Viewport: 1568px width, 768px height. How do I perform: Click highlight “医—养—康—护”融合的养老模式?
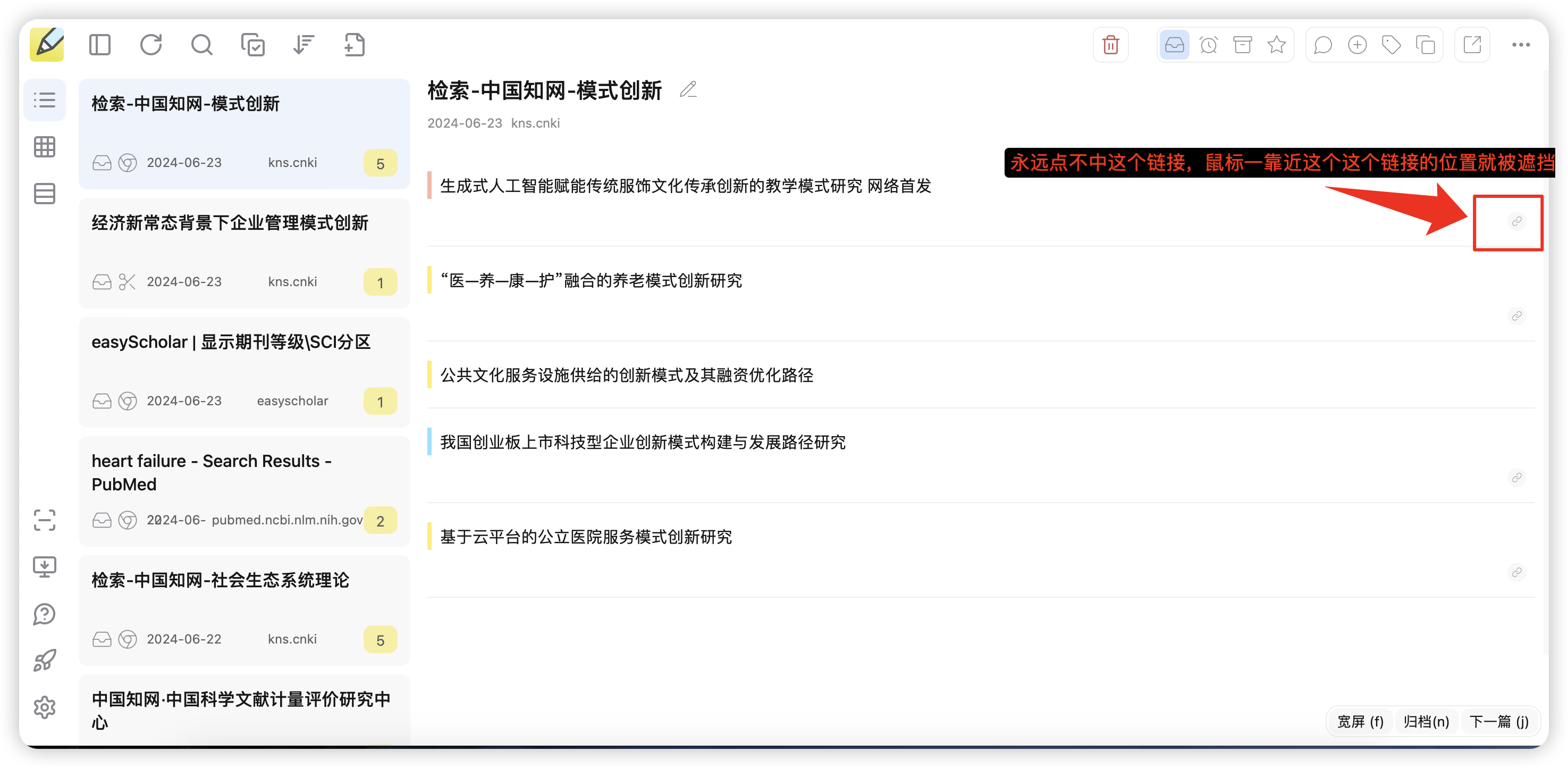pos(591,281)
